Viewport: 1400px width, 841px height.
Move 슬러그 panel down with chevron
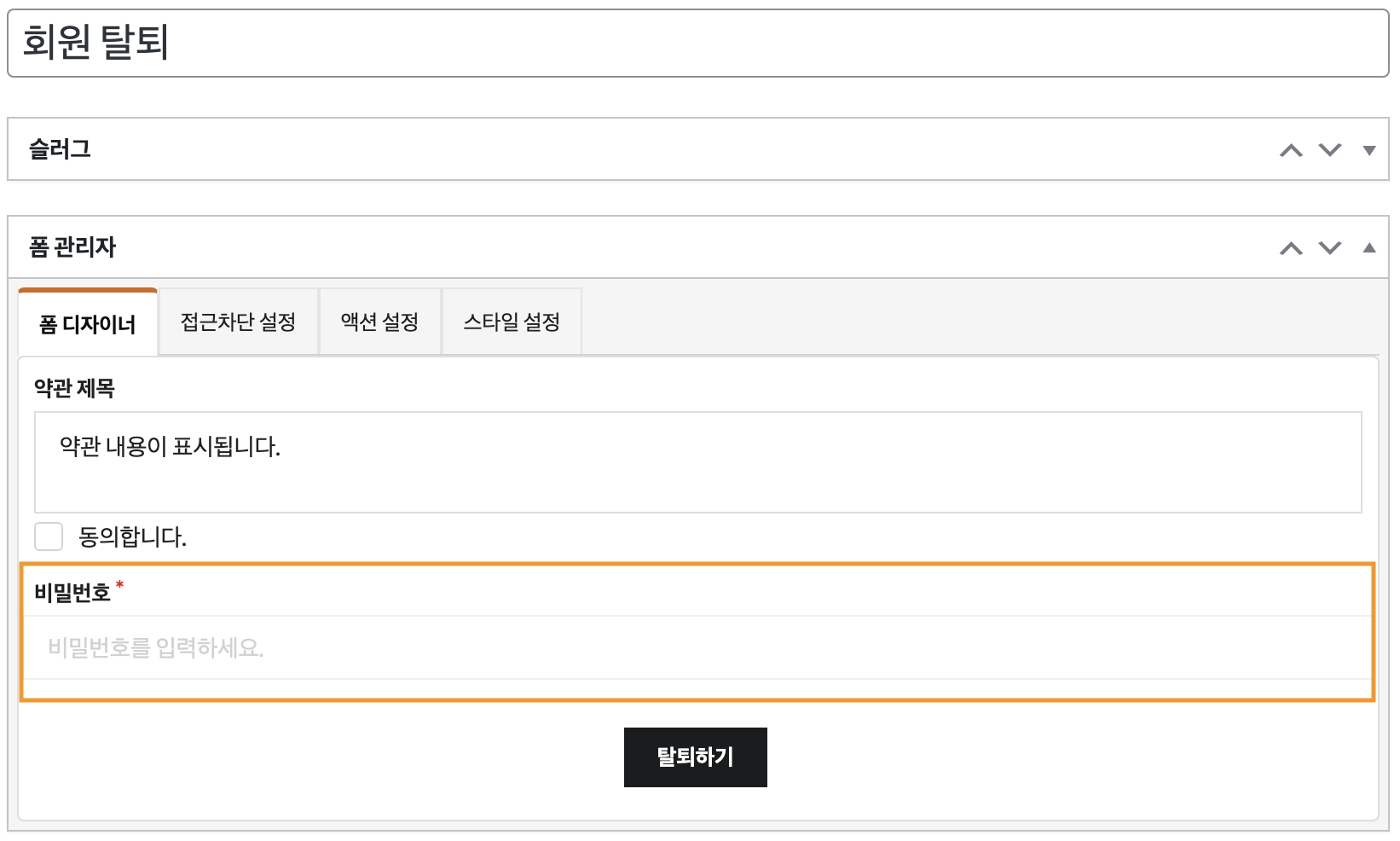coord(1330,150)
